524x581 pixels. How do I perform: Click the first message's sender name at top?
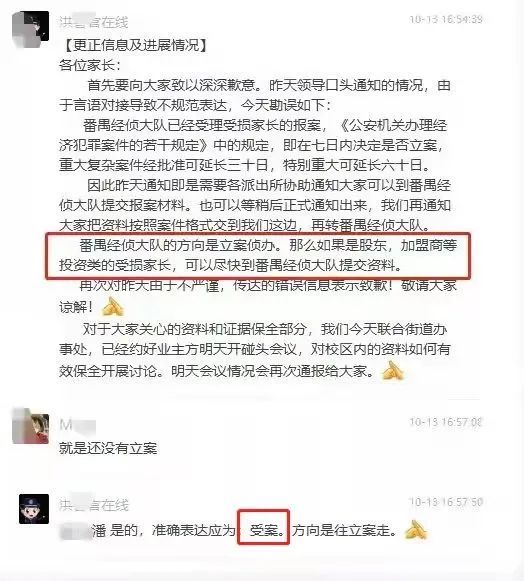click(x=93, y=22)
